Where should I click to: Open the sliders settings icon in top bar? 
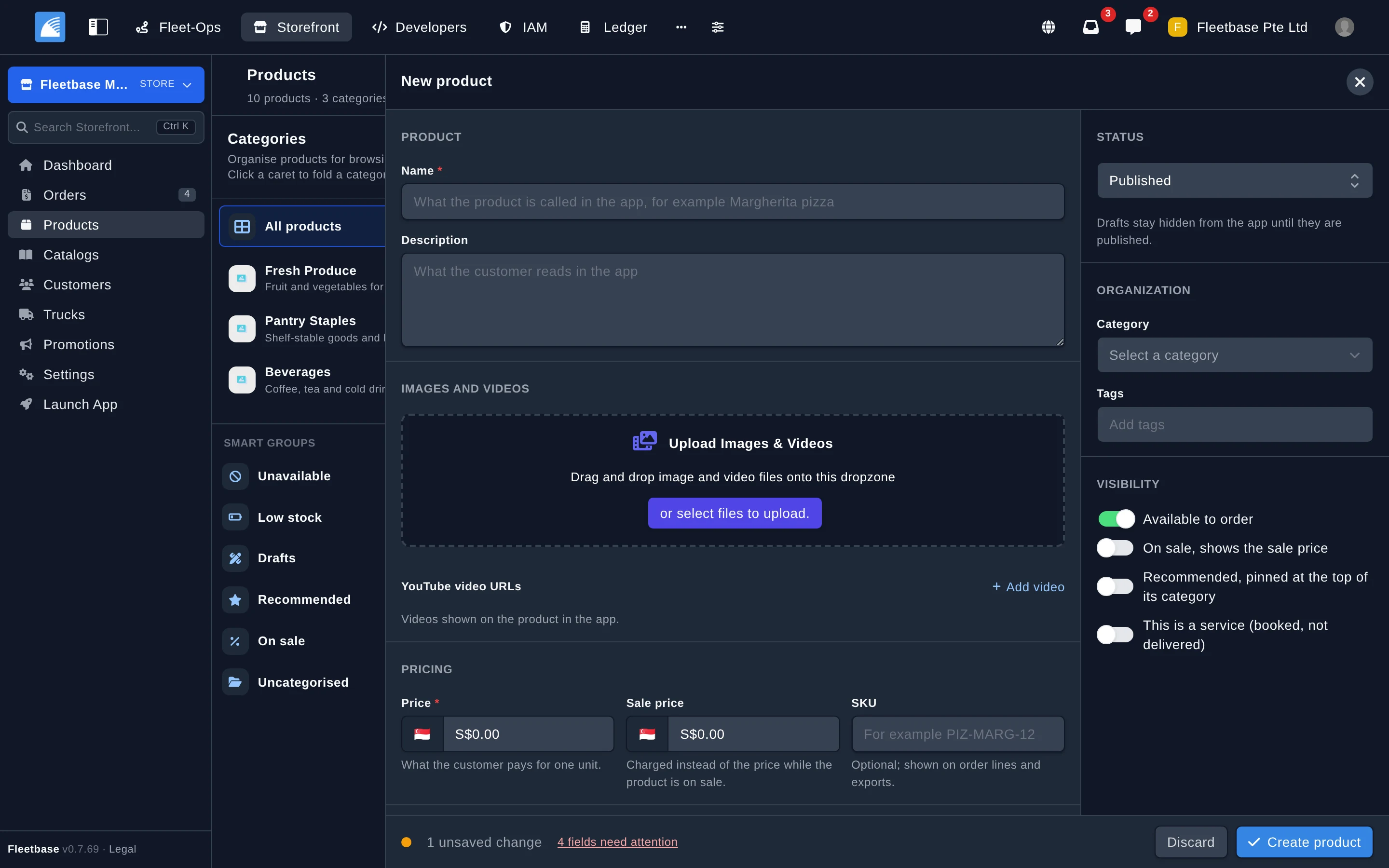(718, 27)
